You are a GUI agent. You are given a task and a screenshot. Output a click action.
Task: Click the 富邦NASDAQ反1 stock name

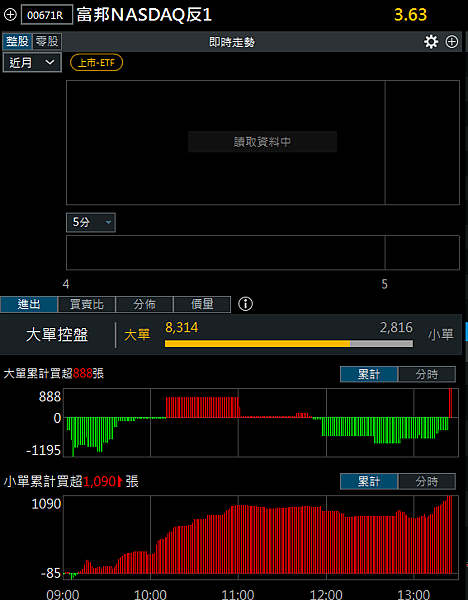pyautogui.click(x=144, y=15)
